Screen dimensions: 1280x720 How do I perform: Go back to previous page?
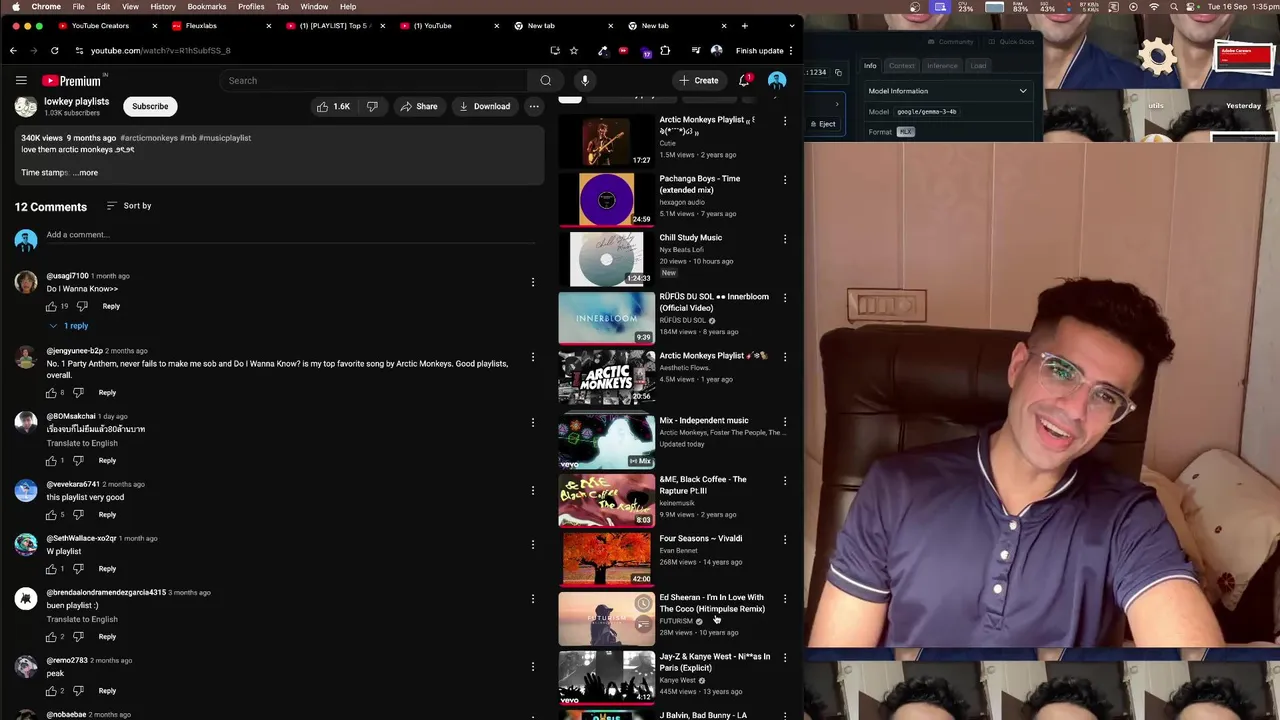(13, 50)
